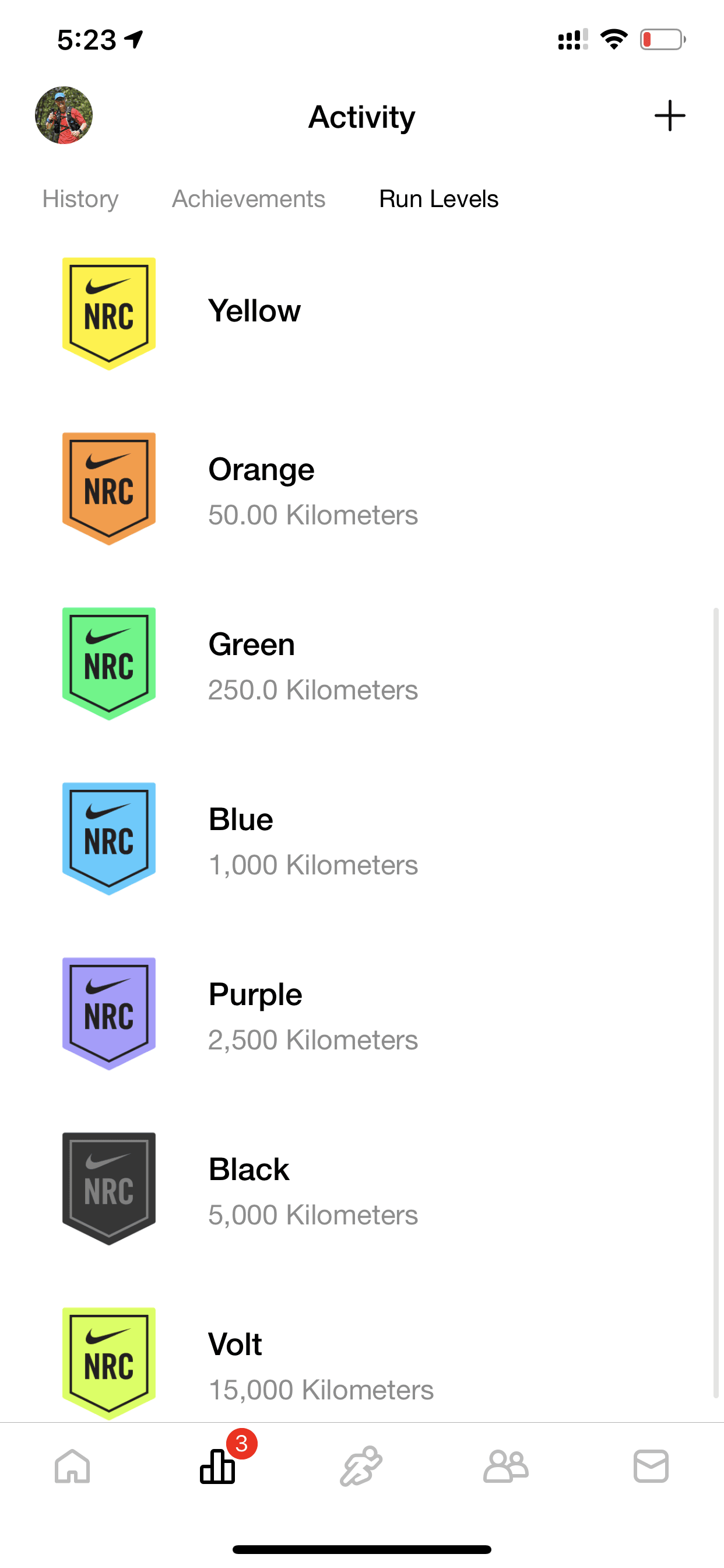Open the profile avatar photo
The image size is (724, 1568).
pos(64,115)
